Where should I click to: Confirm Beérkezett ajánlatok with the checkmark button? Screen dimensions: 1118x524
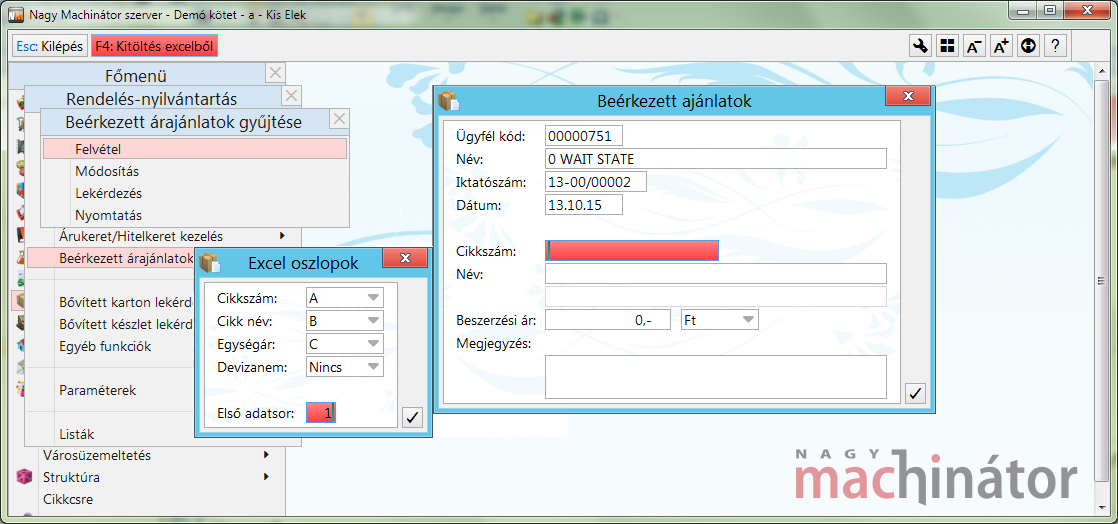pyautogui.click(x=916, y=392)
